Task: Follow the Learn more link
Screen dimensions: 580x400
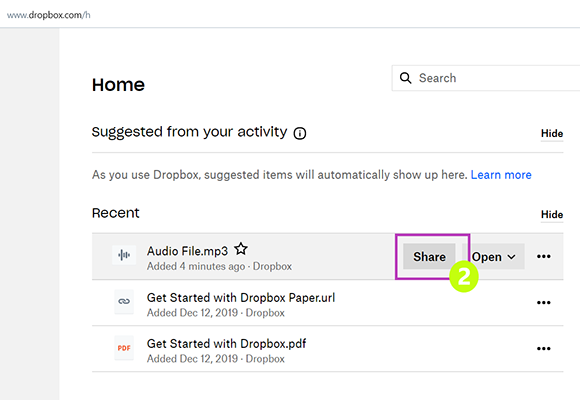Action: (x=501, y=175)
